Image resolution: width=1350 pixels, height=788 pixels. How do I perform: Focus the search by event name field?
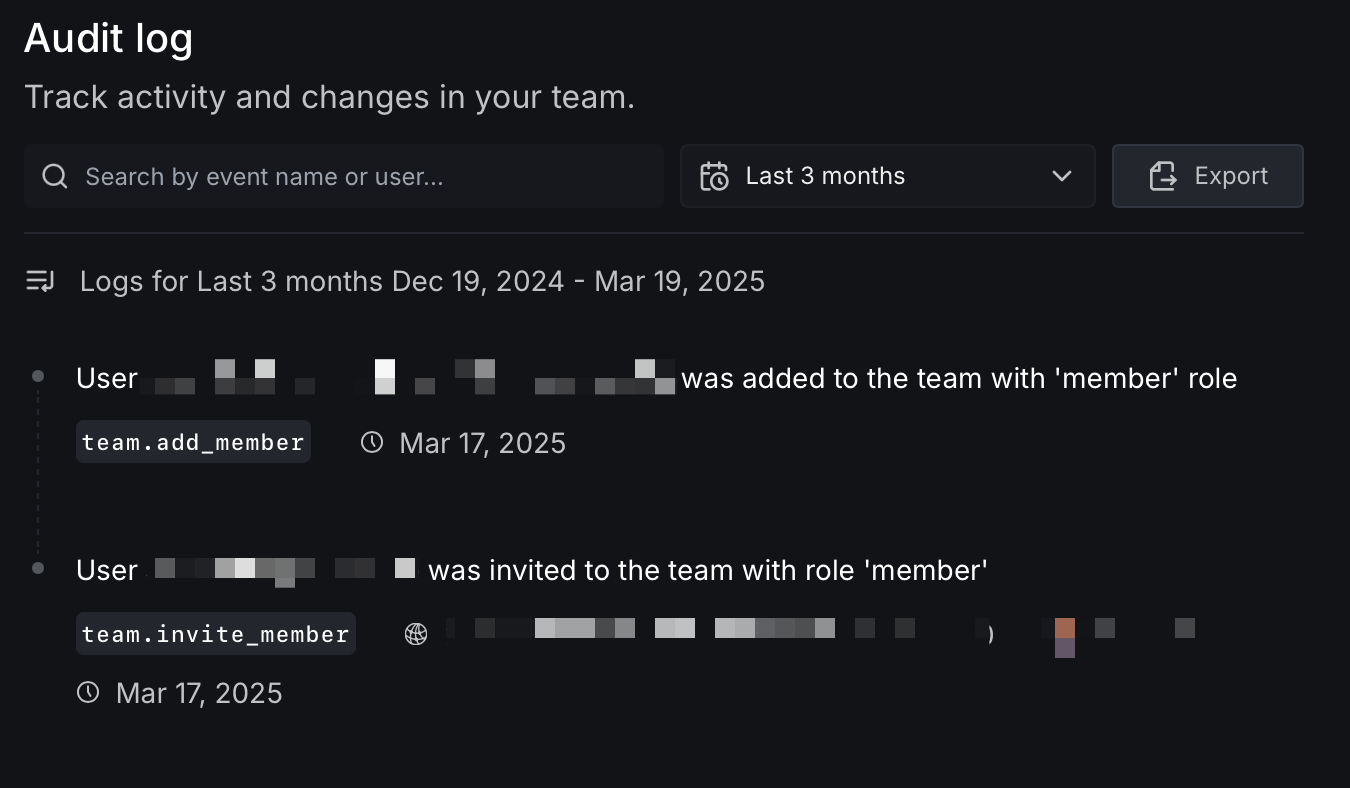(360, 177)
